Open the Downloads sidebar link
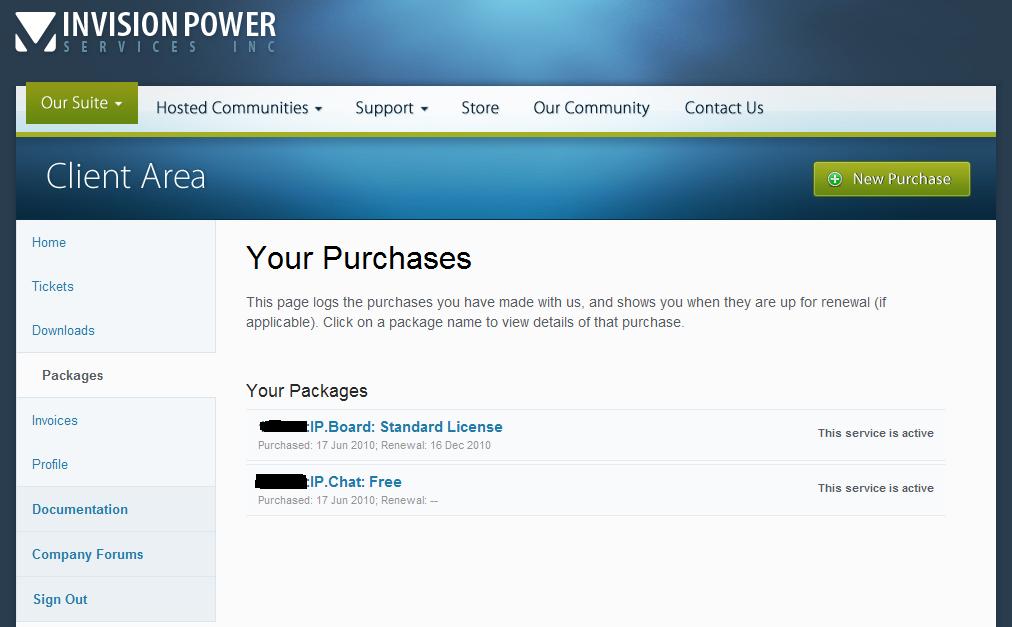The image size is (1012, 627). point(63,330)
